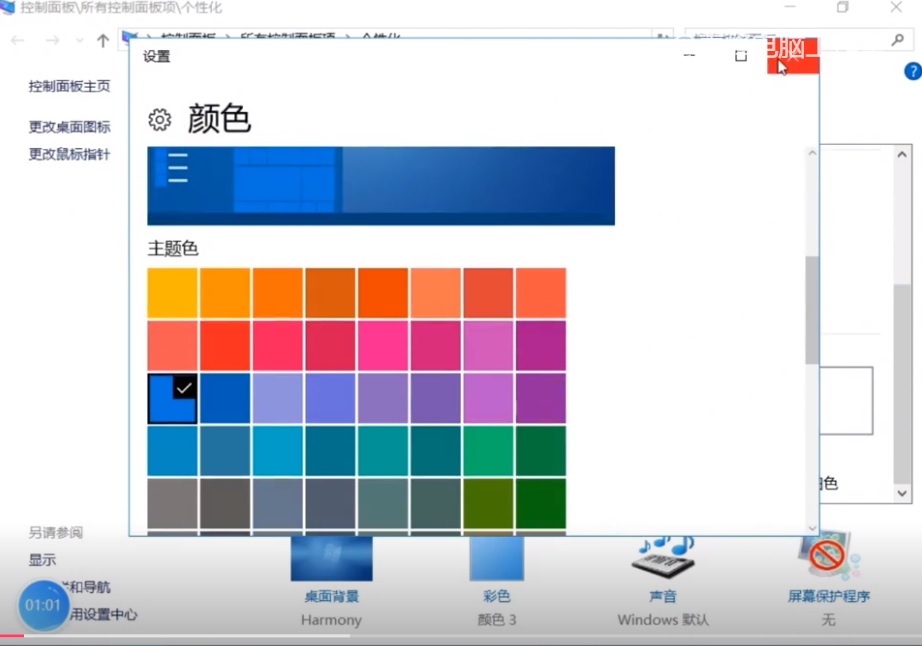Click the Control Panel window title icon
The height and width of the screenshot is (646, 922).
(8, 8)
